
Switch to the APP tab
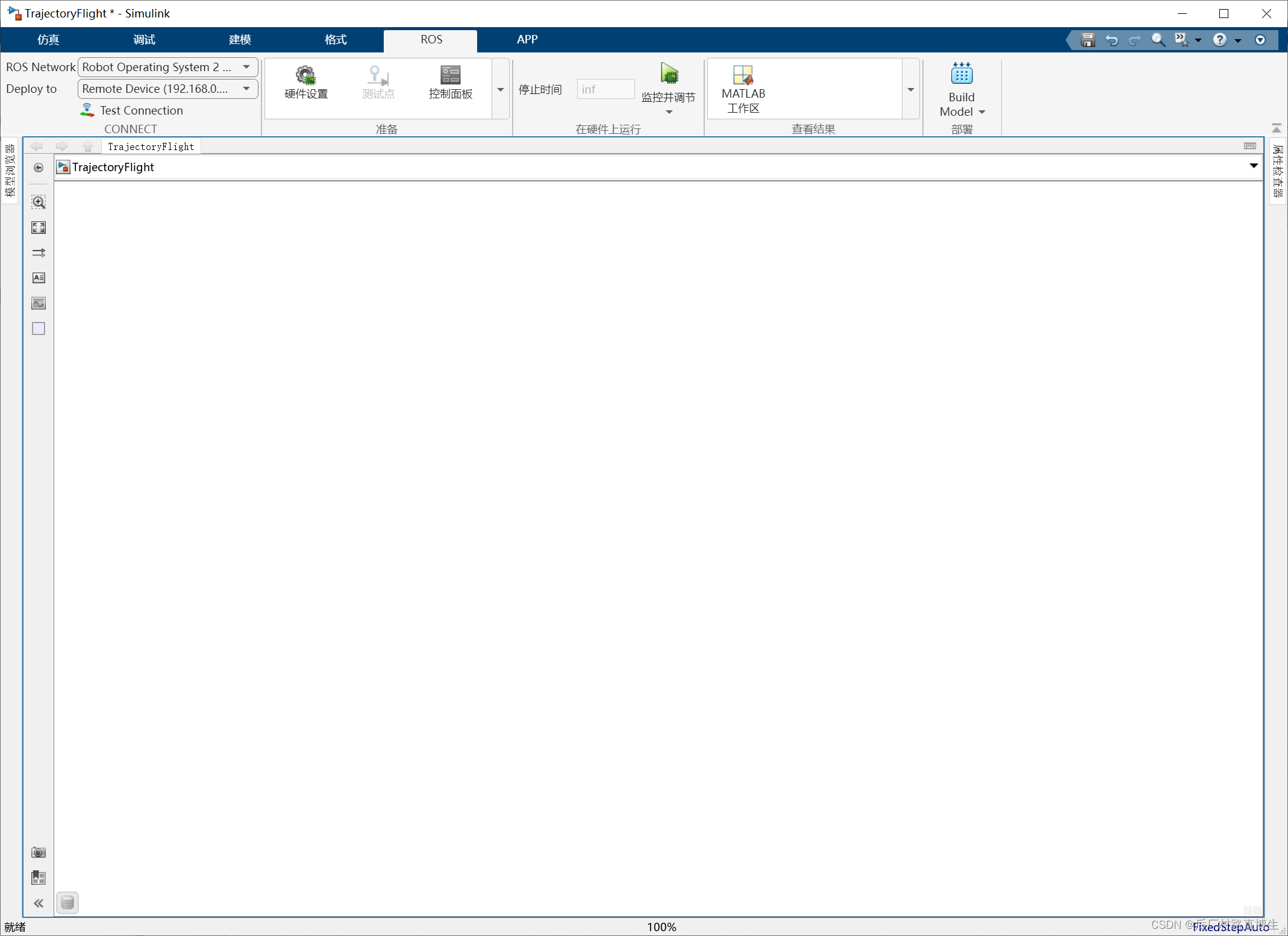tap(527, 40)
